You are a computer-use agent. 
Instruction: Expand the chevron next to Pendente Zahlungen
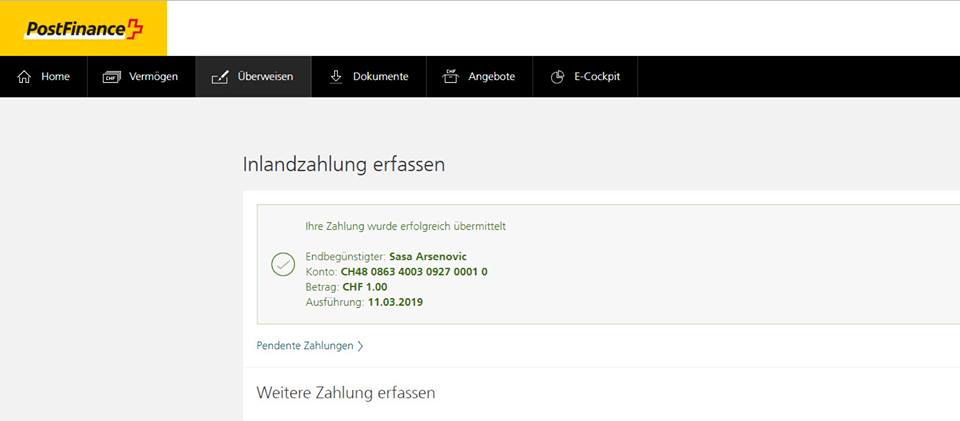(360, 346)
